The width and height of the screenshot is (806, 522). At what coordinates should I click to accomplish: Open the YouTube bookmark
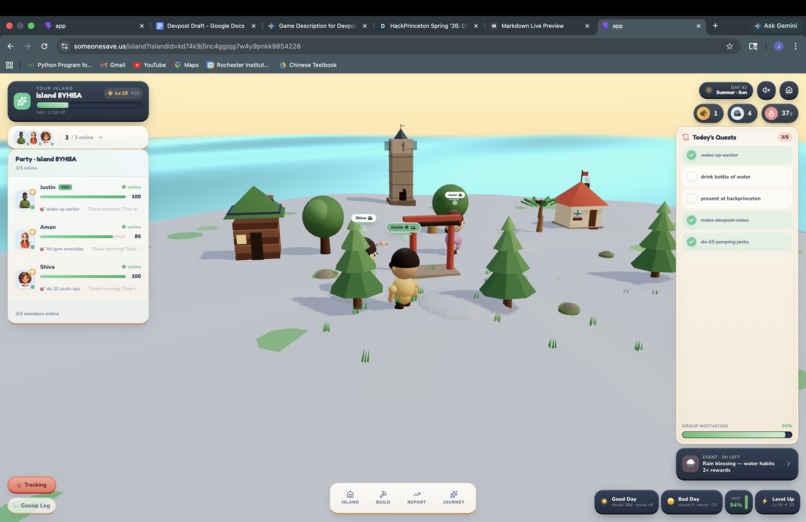[150, 65]
